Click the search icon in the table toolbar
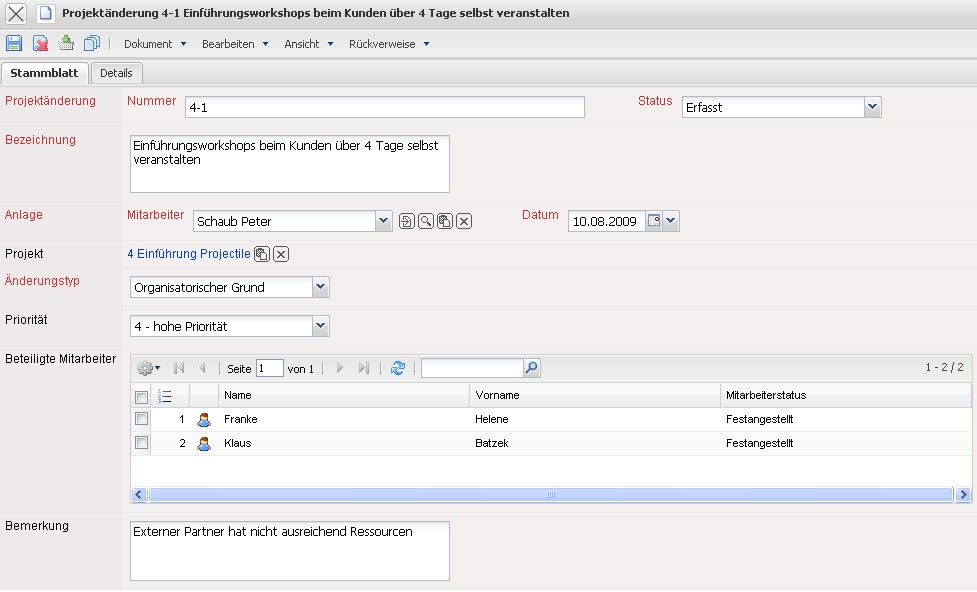 tap(532, 368)
